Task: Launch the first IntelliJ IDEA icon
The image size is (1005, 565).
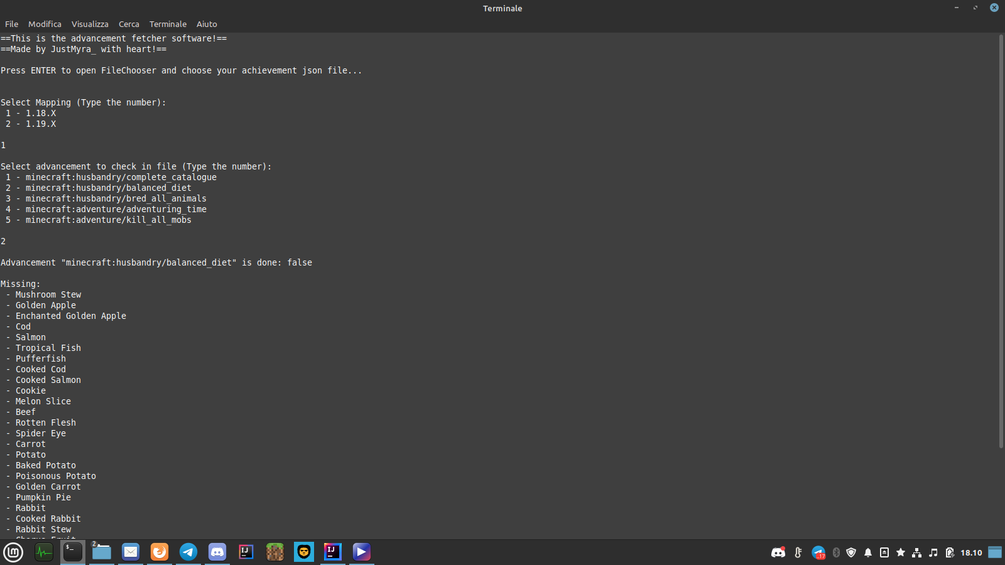Action: [246, 552]
